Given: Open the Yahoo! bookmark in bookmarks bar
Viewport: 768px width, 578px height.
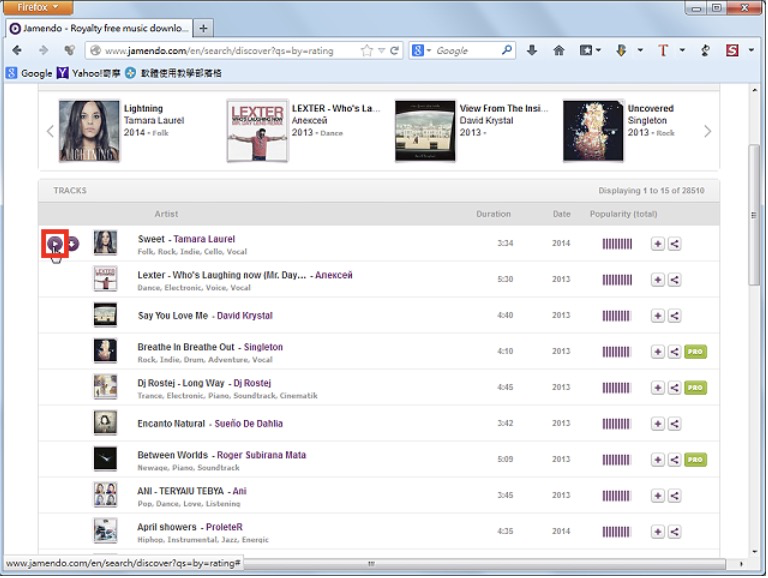Looking at the screenshot, I should coord(89,73).
